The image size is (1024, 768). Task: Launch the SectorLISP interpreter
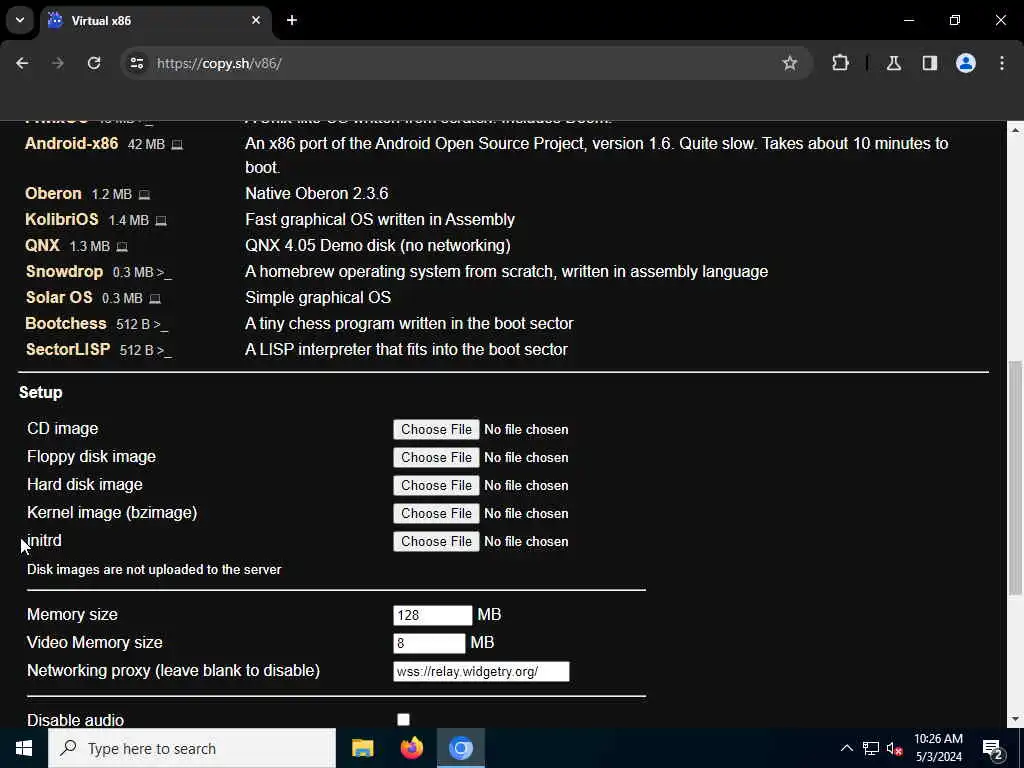pos(68,349)
